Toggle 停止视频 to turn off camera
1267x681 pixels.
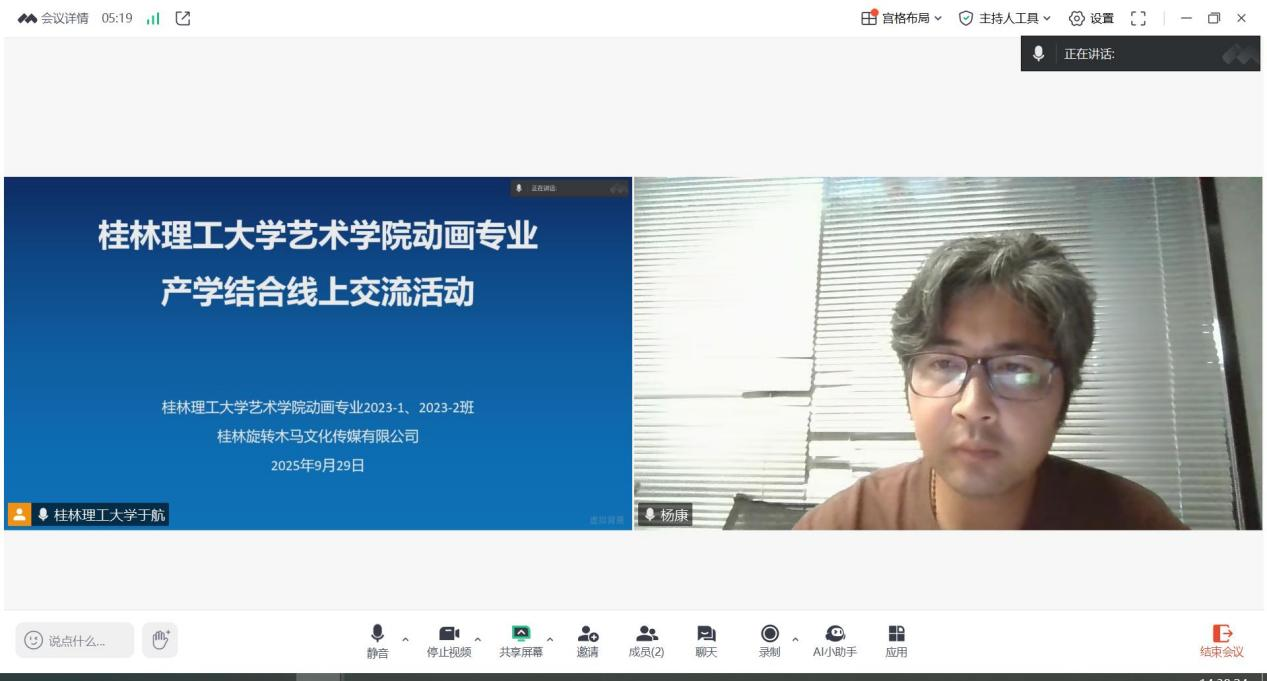tap(448, 638)
